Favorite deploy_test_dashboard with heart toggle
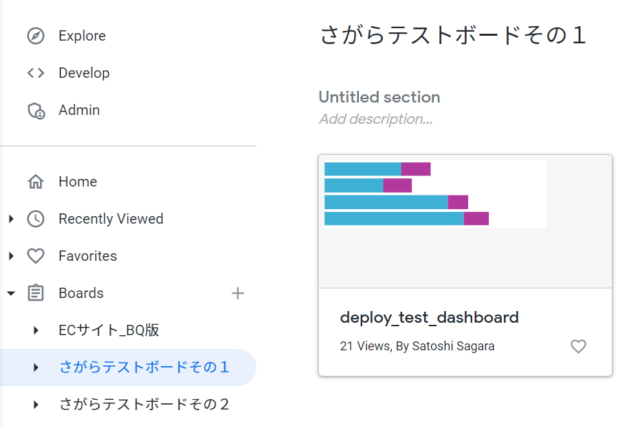The image size is (640, 426). [578, 346]
